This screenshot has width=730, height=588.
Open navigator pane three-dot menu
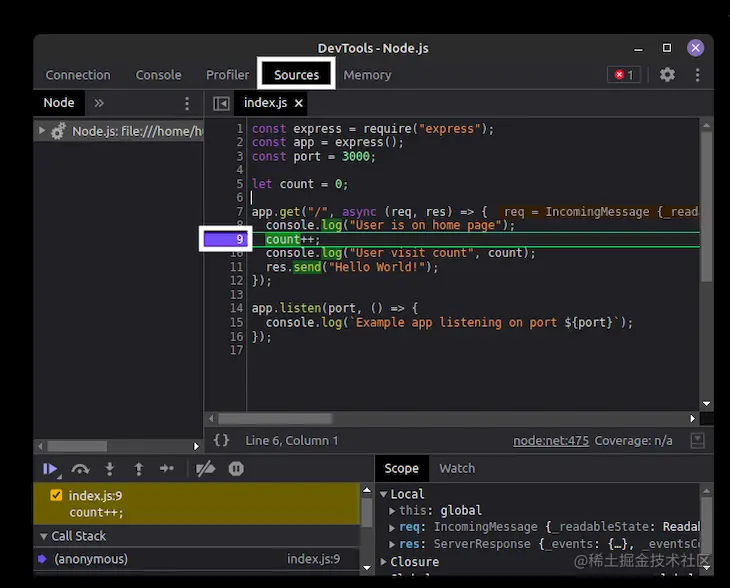click(187, 103)
